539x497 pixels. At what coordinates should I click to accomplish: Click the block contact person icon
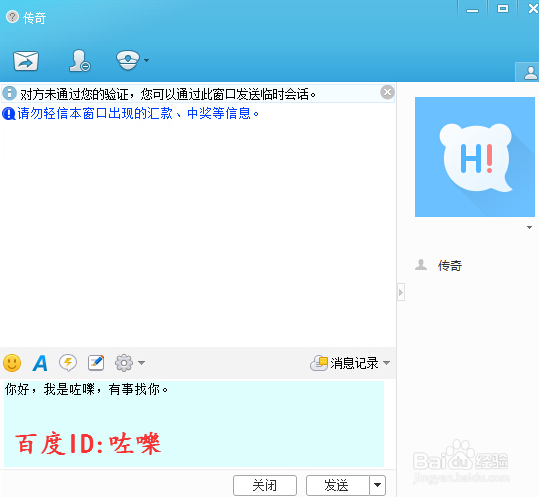80,61
